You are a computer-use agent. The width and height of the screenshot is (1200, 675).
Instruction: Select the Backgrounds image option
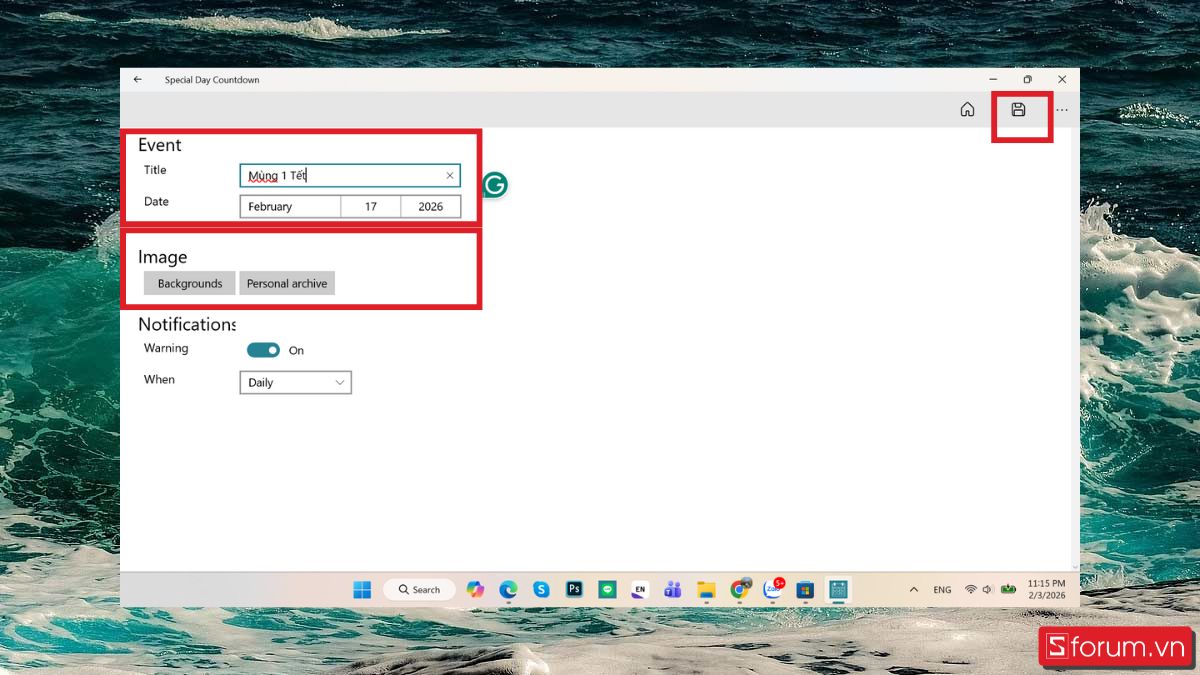pos(189,283)
